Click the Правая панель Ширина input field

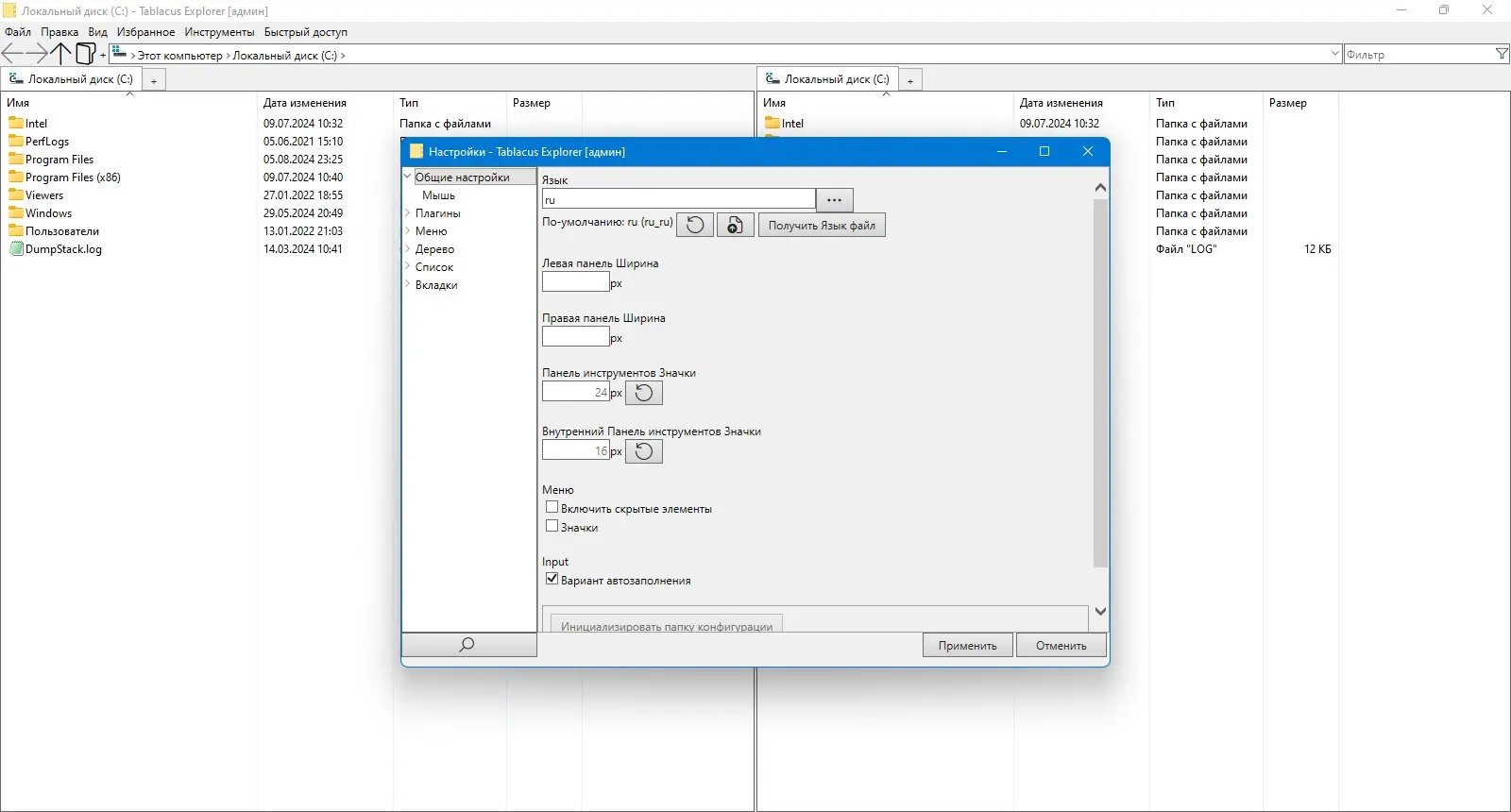(x=576, y=336)
